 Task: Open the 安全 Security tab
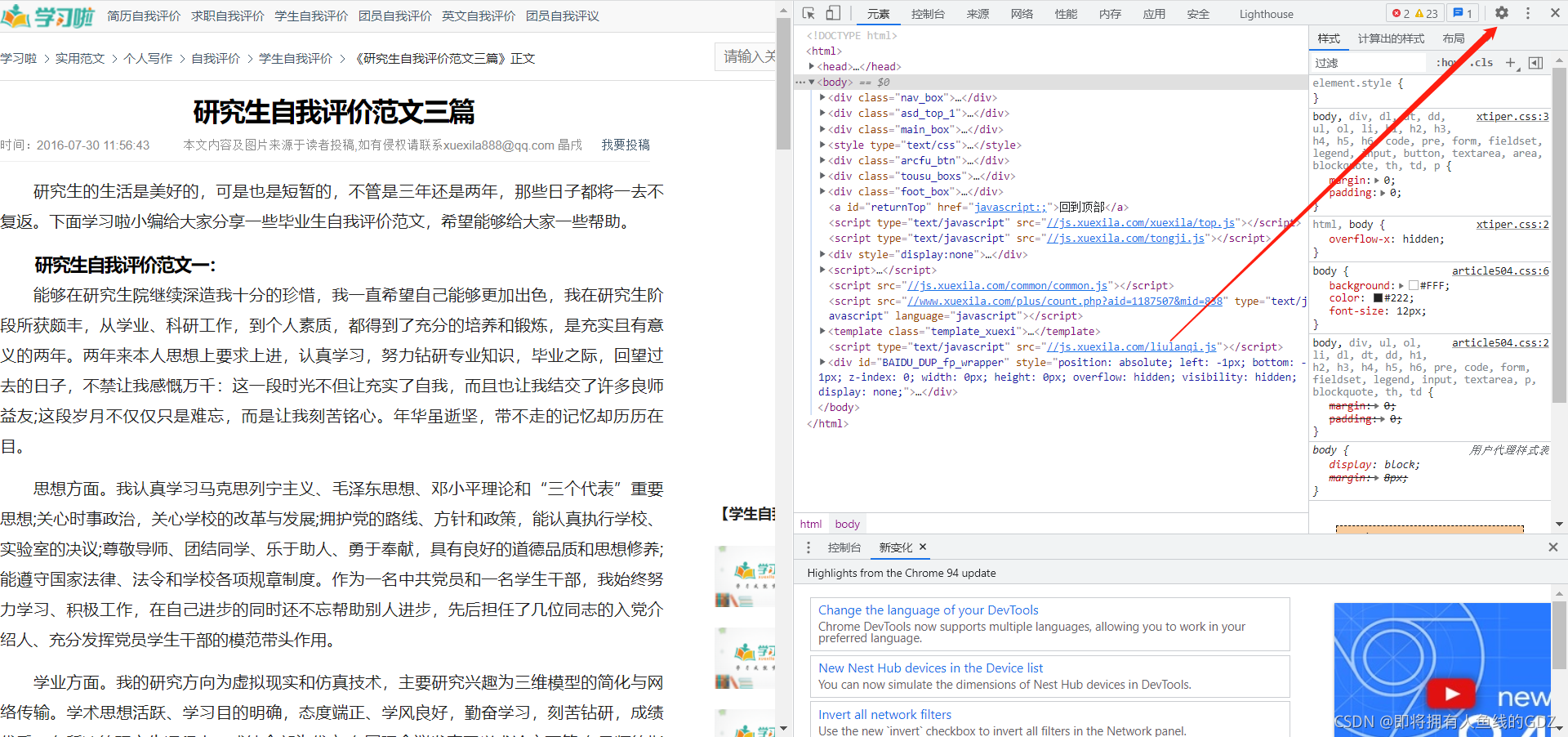(1198, 14)
